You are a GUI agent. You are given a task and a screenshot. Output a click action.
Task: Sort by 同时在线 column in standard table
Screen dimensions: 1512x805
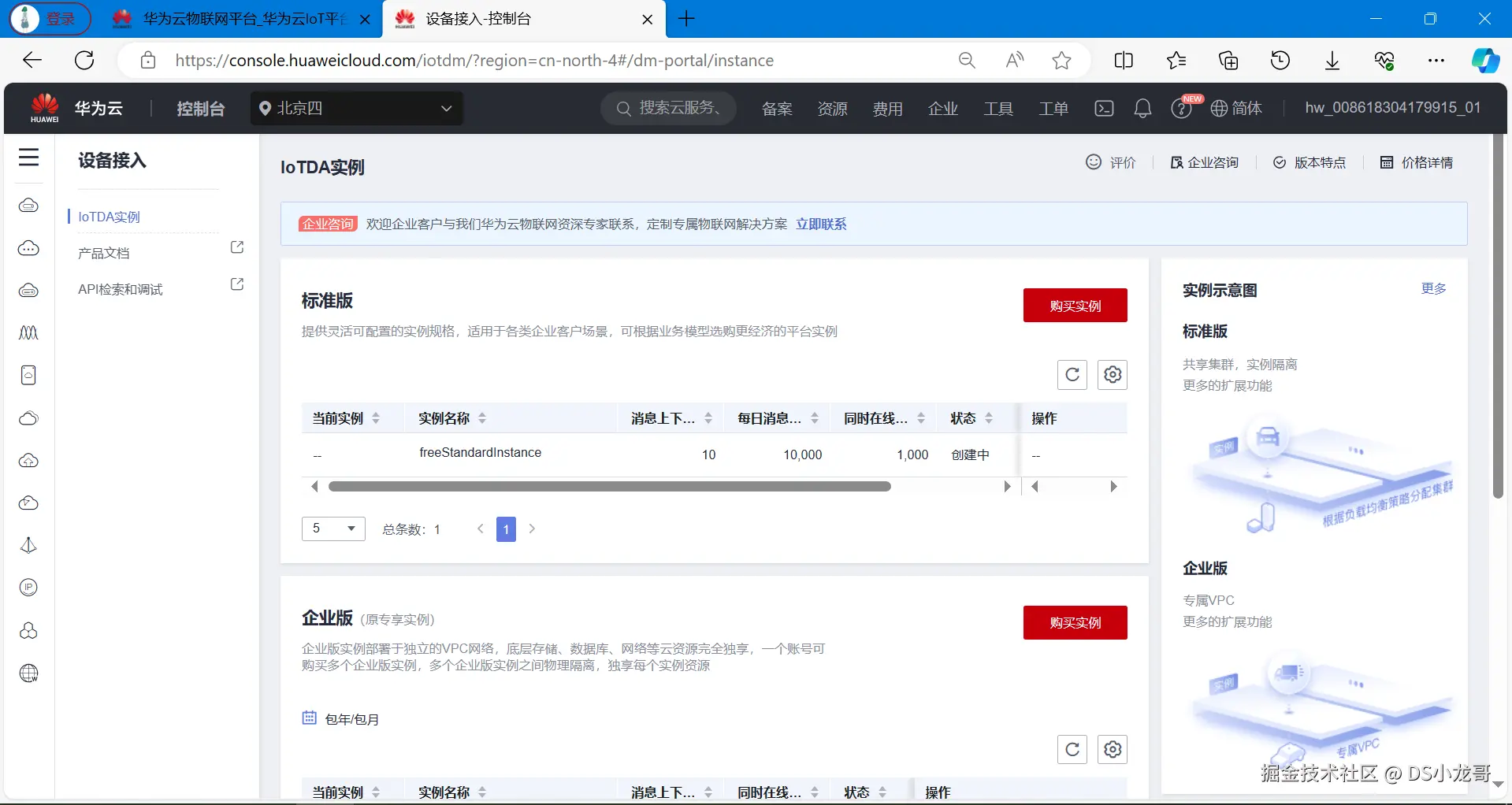click(x=921, y=418)
